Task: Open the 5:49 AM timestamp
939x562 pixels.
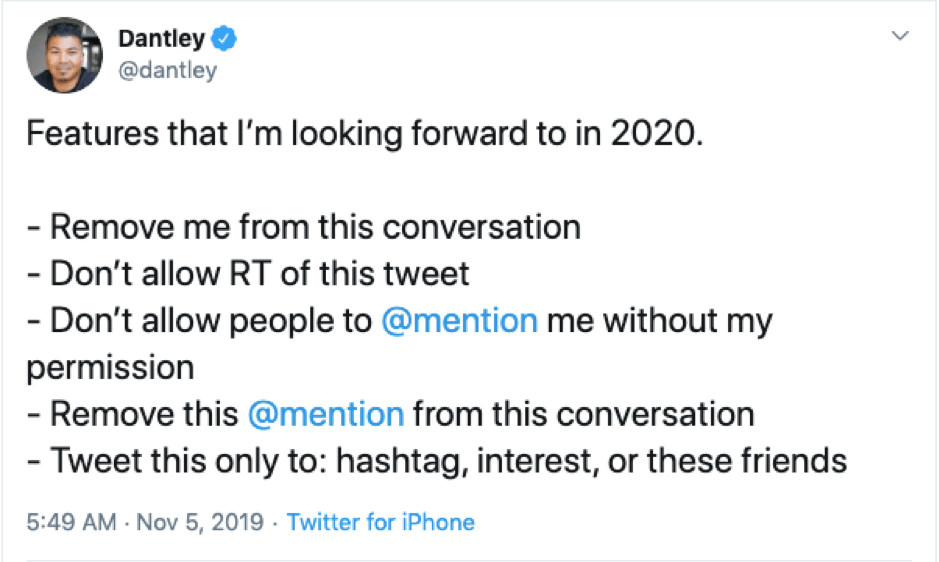Action: pyautogui.click(x=66, y=522)
